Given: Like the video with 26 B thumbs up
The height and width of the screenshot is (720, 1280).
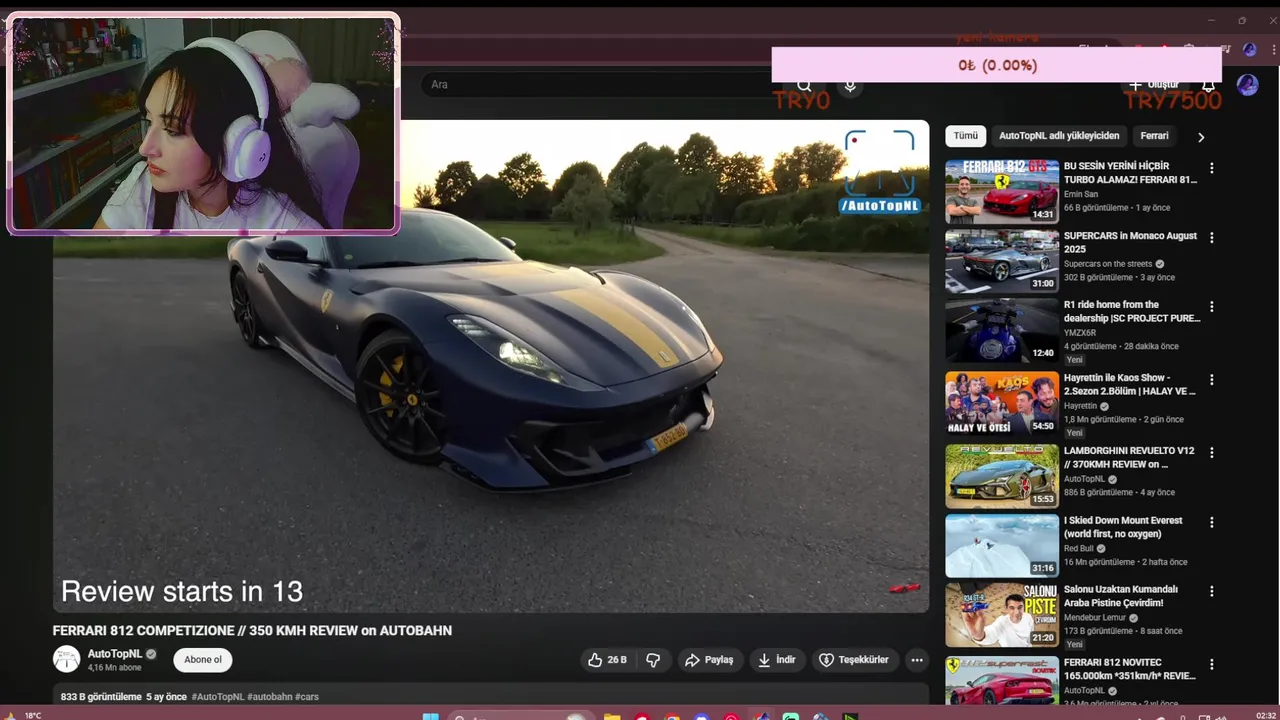Looking at the screenshot, I should point(608,660).
